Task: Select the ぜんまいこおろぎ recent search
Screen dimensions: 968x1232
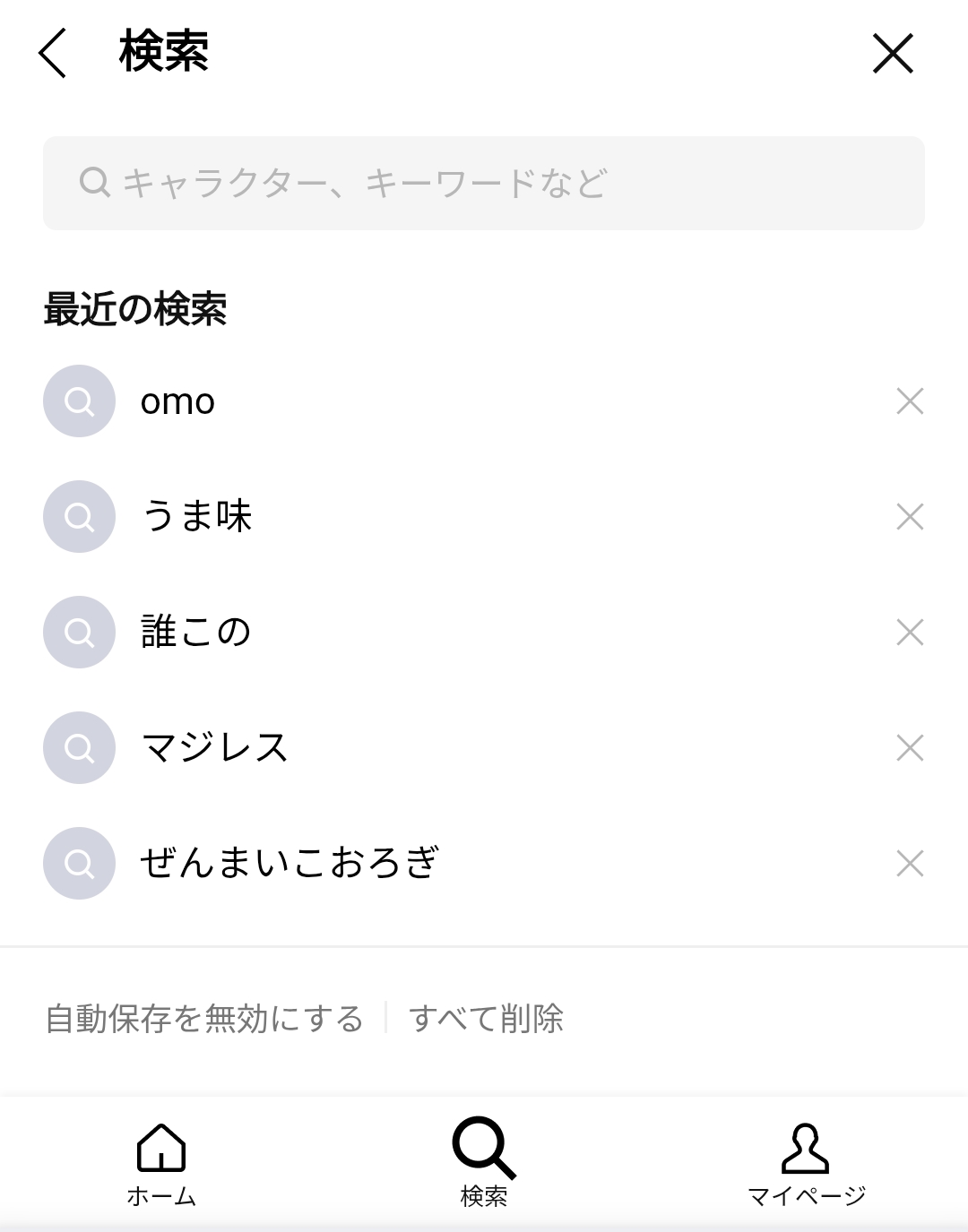Action: coord(289,864)
